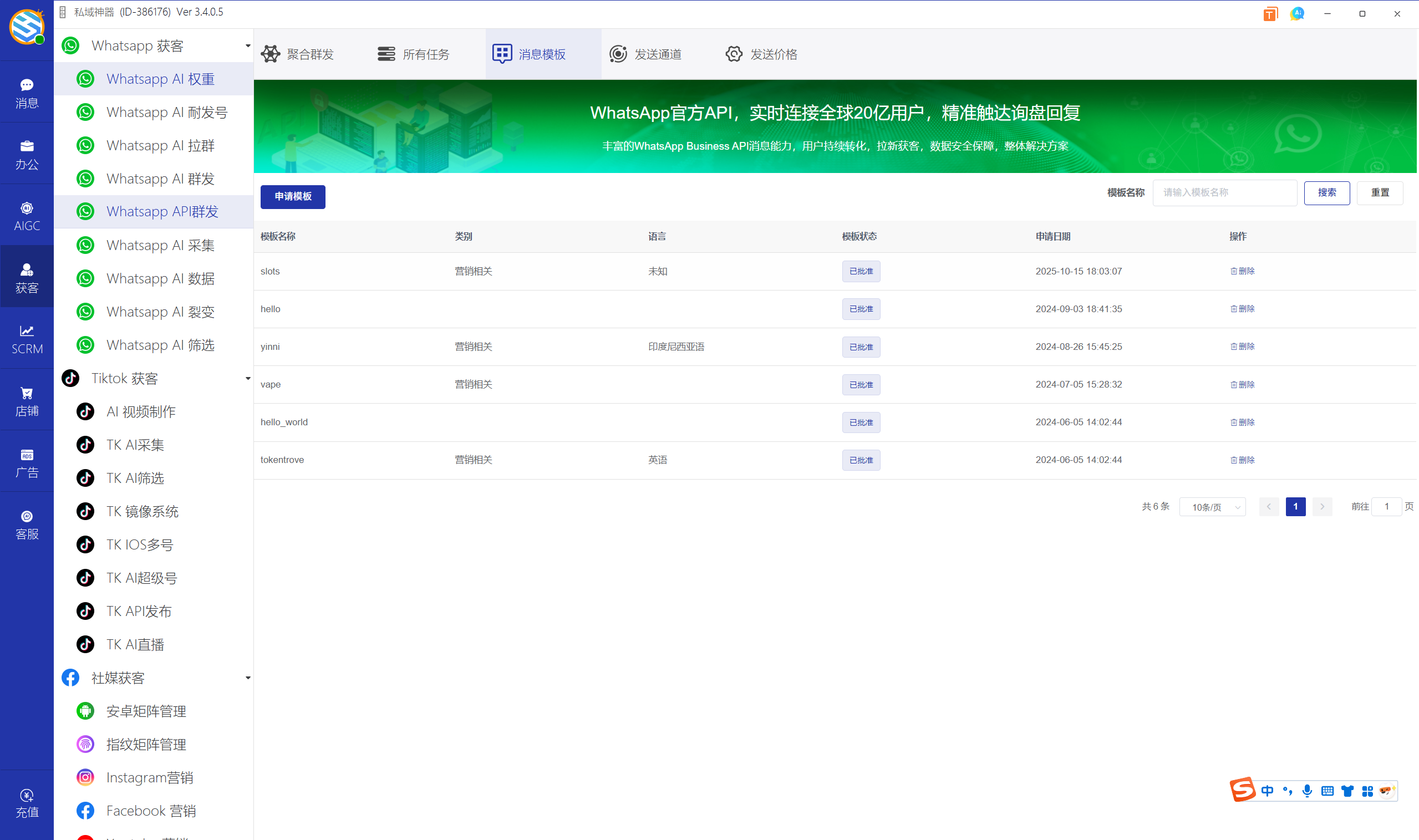Click the 搜索 search button
Image resolution: width=1419 pixels, height=840 pixels.
pos(1326,193)
